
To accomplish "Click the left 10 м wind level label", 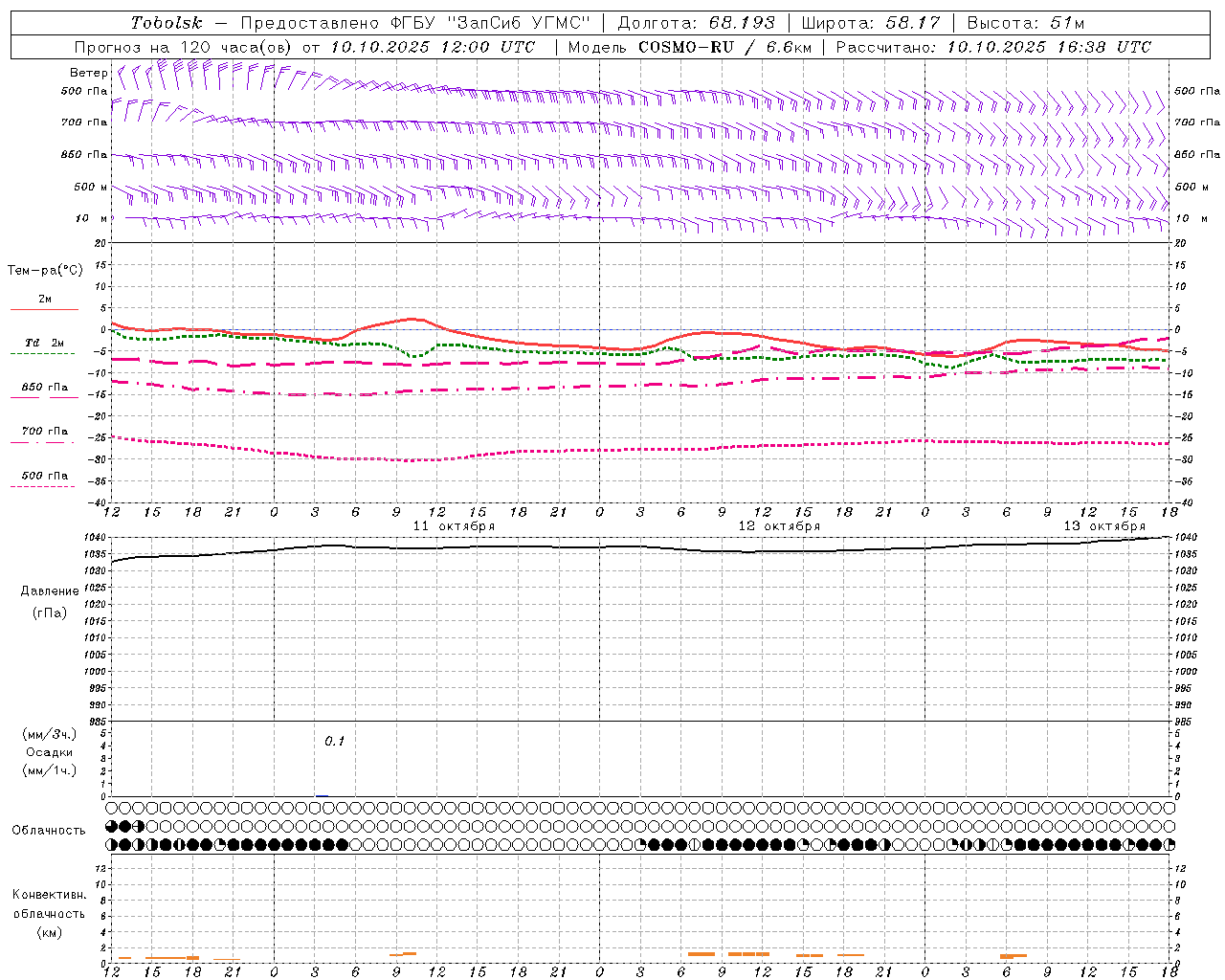I will point(91,219).
